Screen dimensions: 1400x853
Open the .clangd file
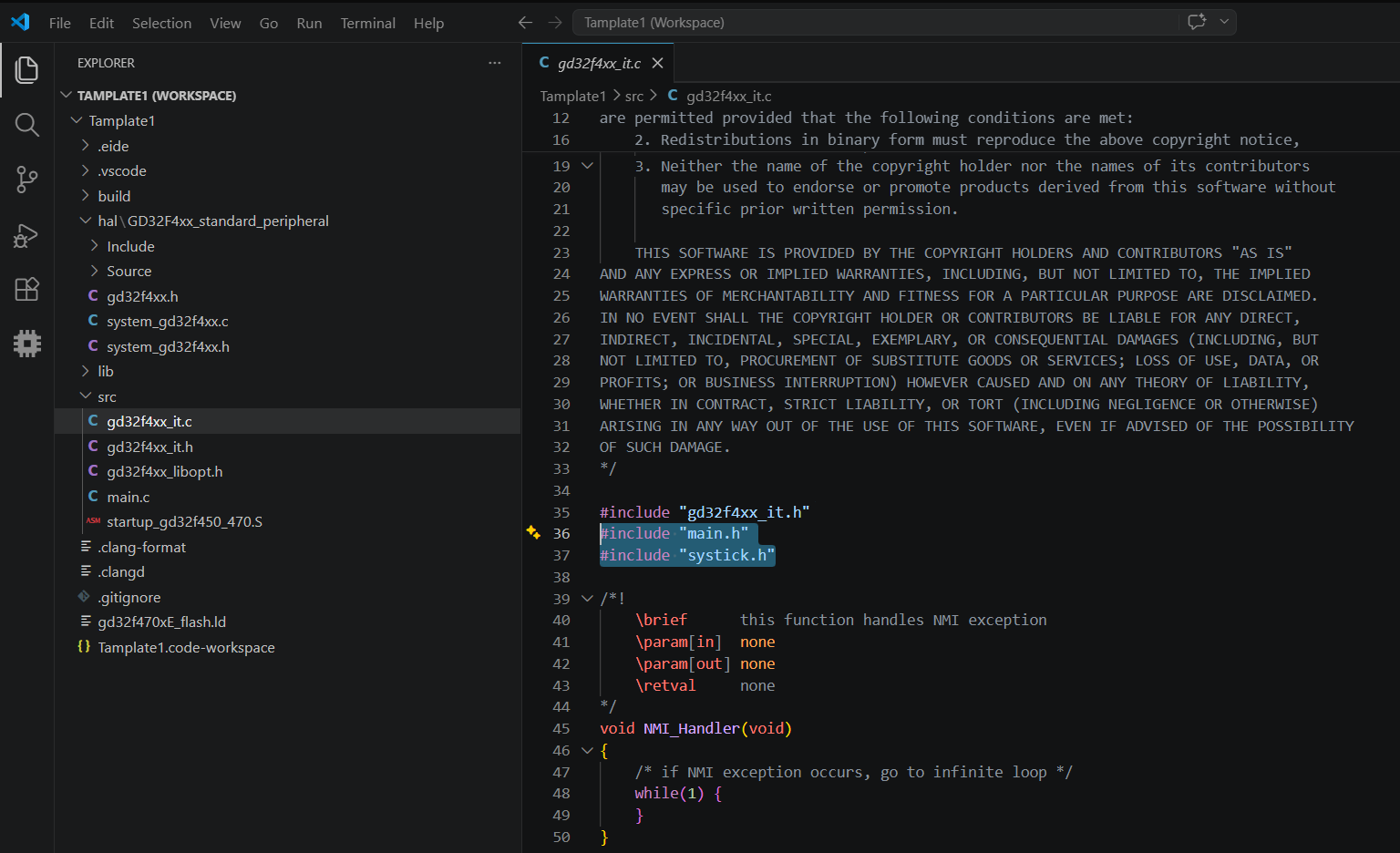click(x=121, y=571)
